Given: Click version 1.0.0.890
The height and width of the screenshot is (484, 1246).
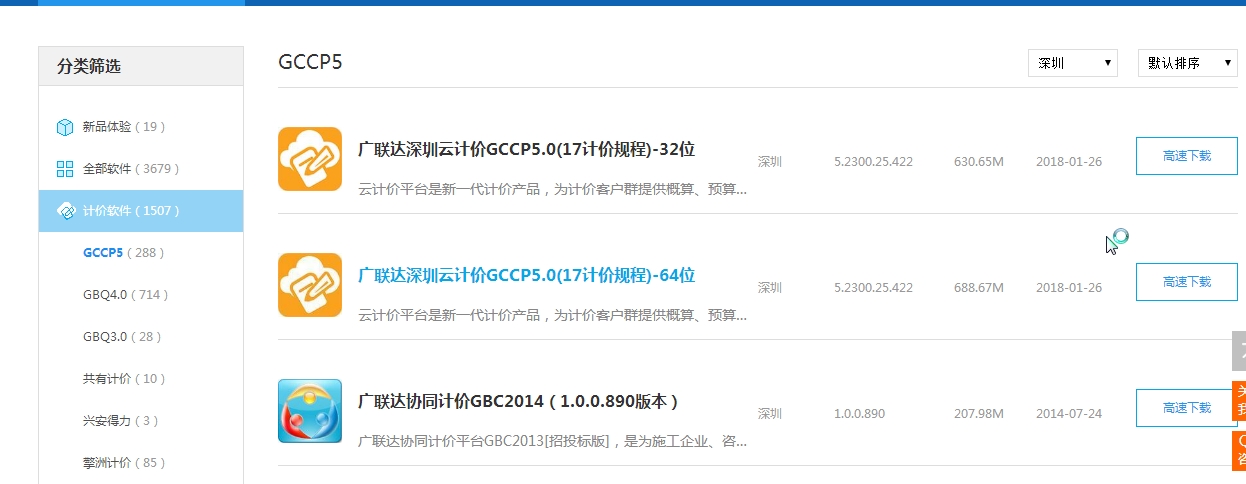Looking at the screenshot, I should pos(859,414).
